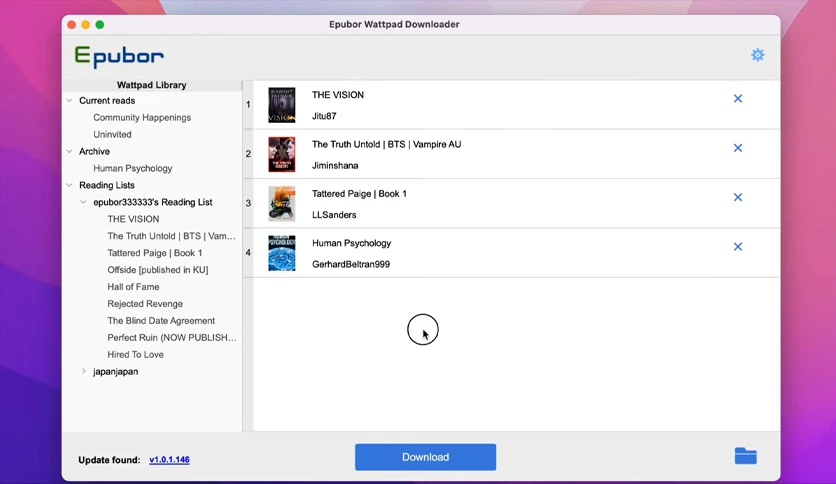Maximize window with green button
The width and height of the screenshot is (836, 484).
click(x=100, y=25)
